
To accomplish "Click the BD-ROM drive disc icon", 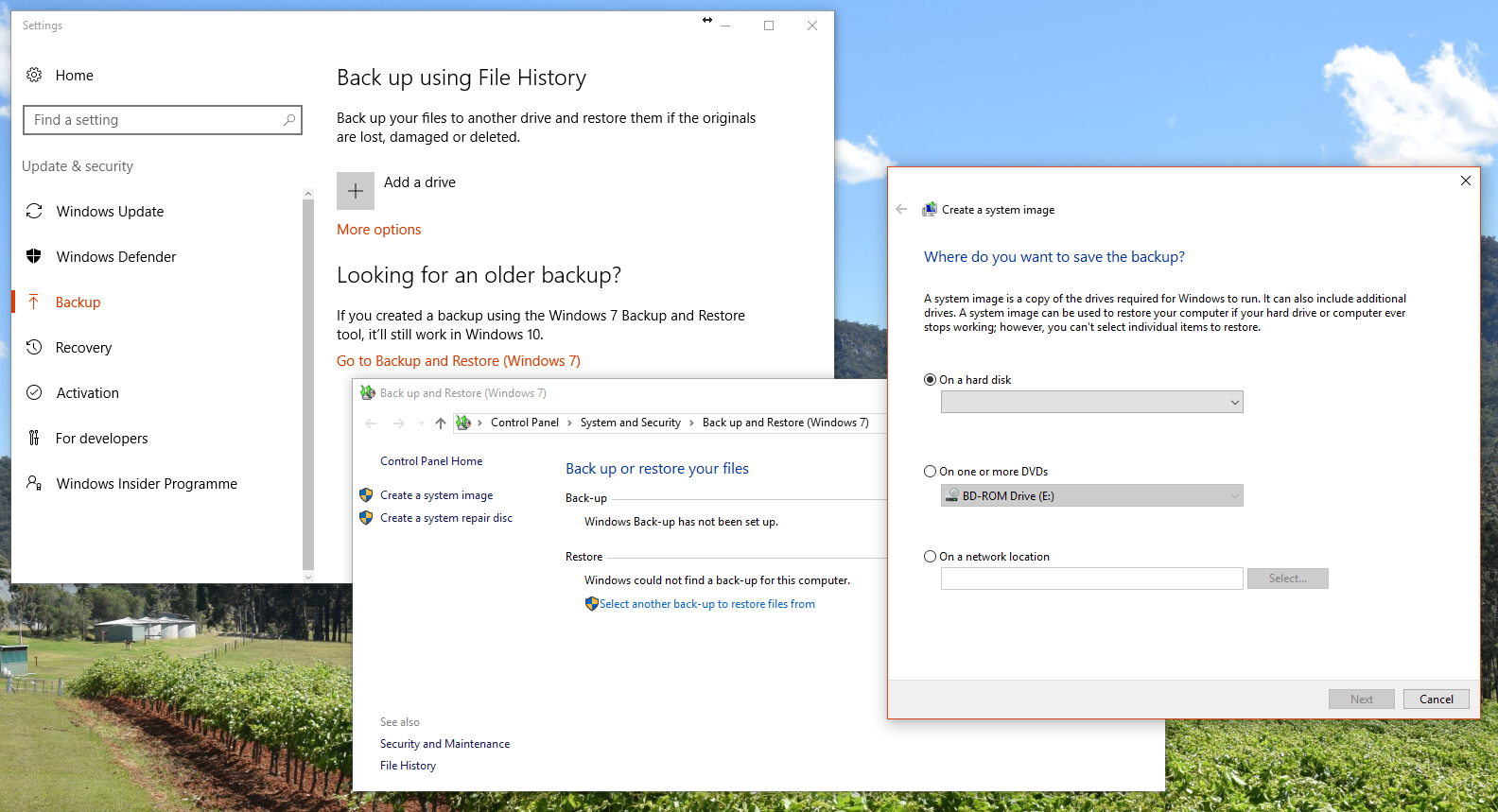I will 952,495.
